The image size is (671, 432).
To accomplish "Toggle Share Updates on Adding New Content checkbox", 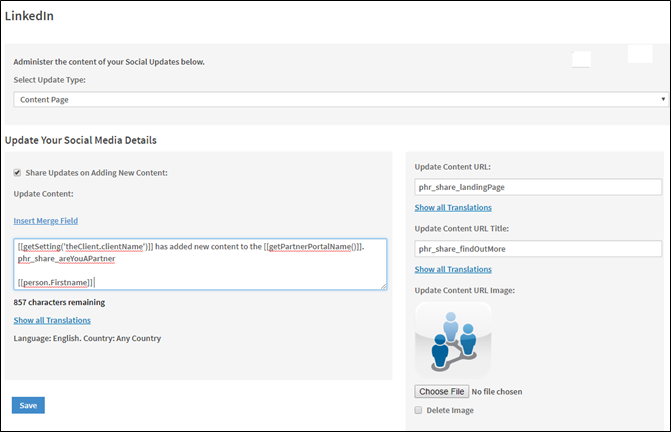I will 17,173.
